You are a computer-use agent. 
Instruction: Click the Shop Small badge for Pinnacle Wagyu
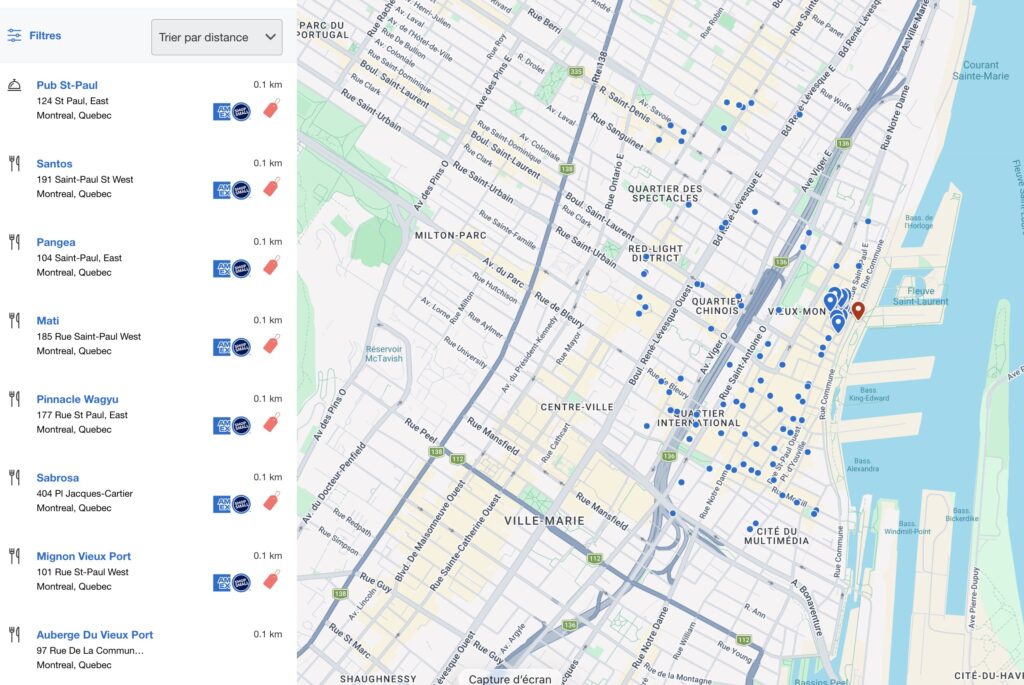pos(242,426)
